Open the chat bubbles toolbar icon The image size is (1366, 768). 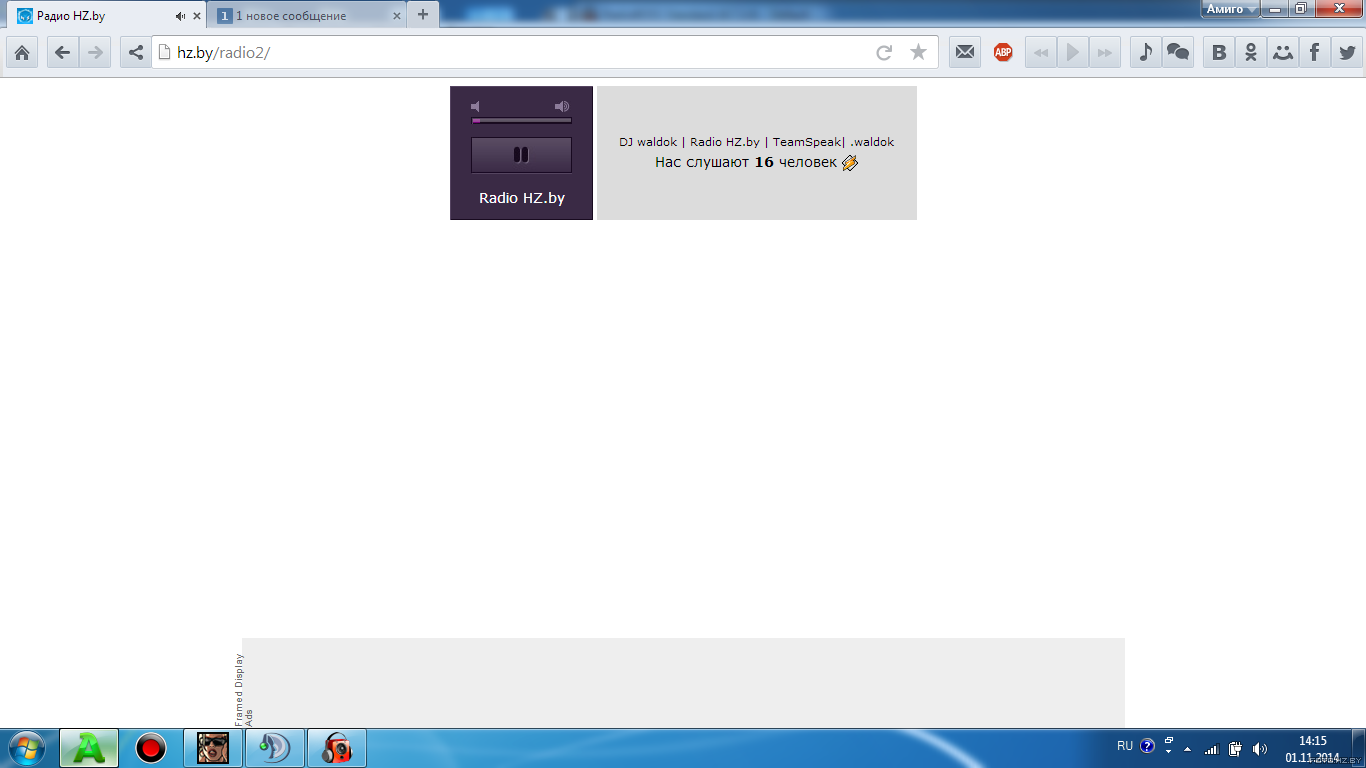[x=1178, y=52]
